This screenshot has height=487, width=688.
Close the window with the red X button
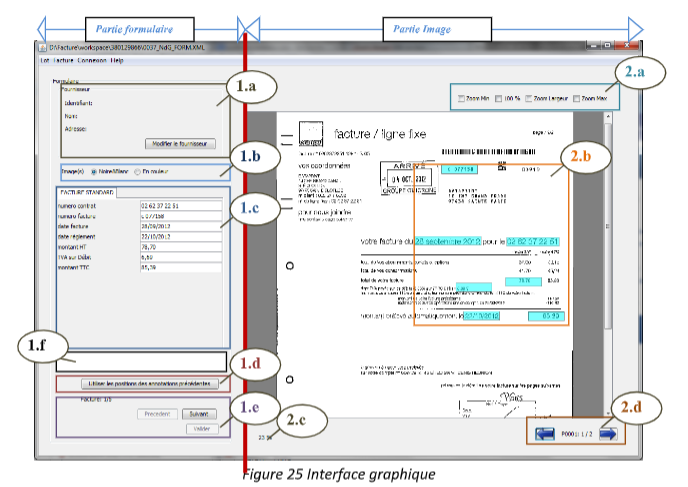pos(627,45)
